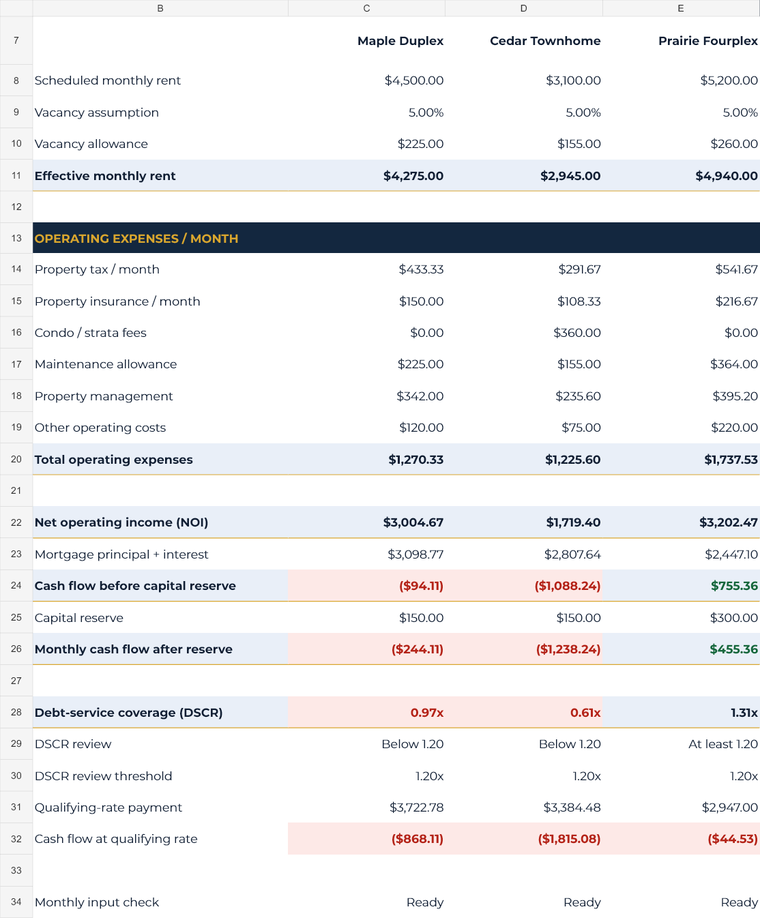Select DSCR value 1.31x

pyautogui.click(x=681, y=713)
